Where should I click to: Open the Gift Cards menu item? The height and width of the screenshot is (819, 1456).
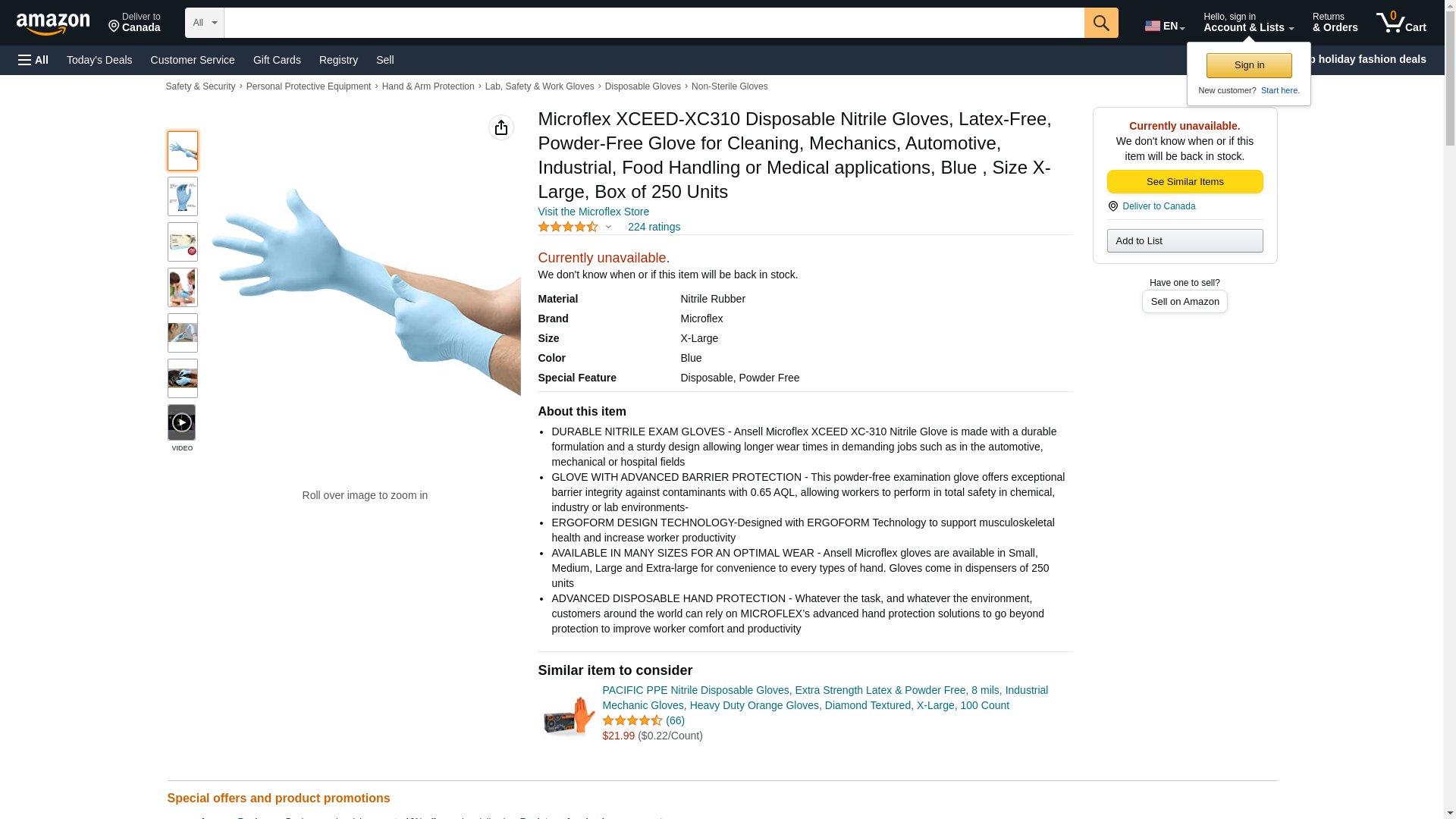tap(277, 60)
